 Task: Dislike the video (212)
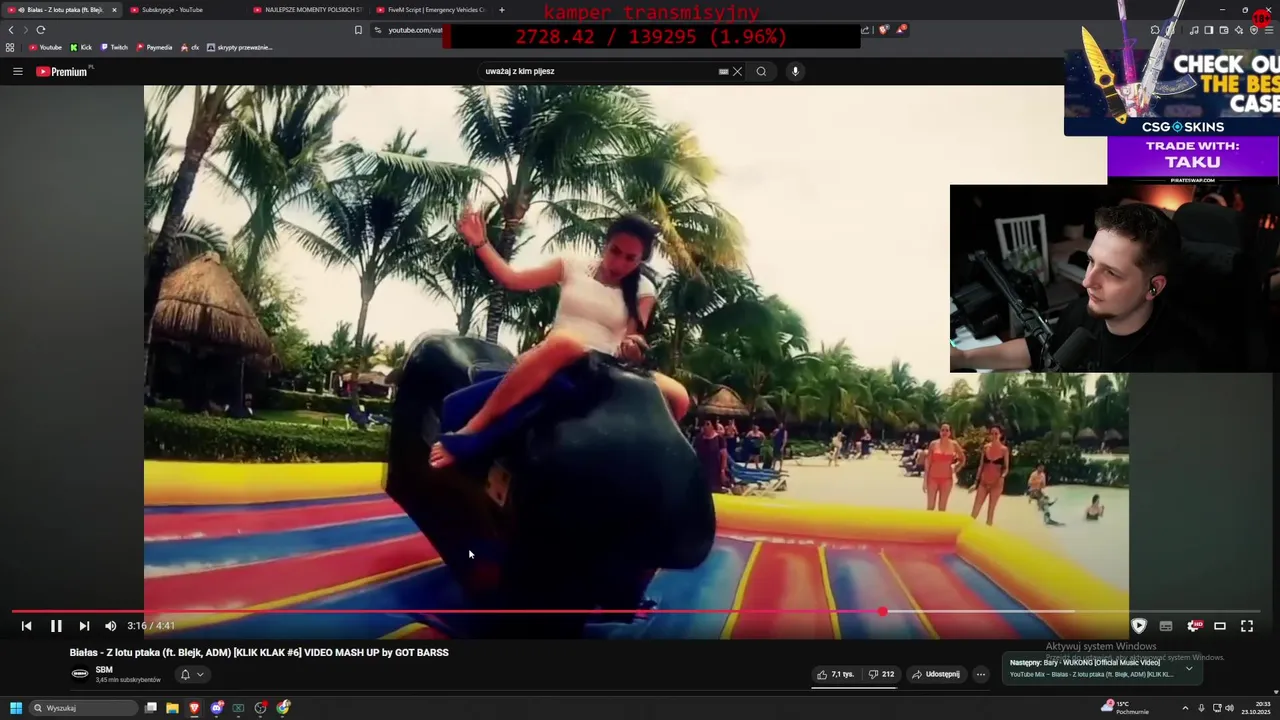pyautogui.click(x=881, y=674)
